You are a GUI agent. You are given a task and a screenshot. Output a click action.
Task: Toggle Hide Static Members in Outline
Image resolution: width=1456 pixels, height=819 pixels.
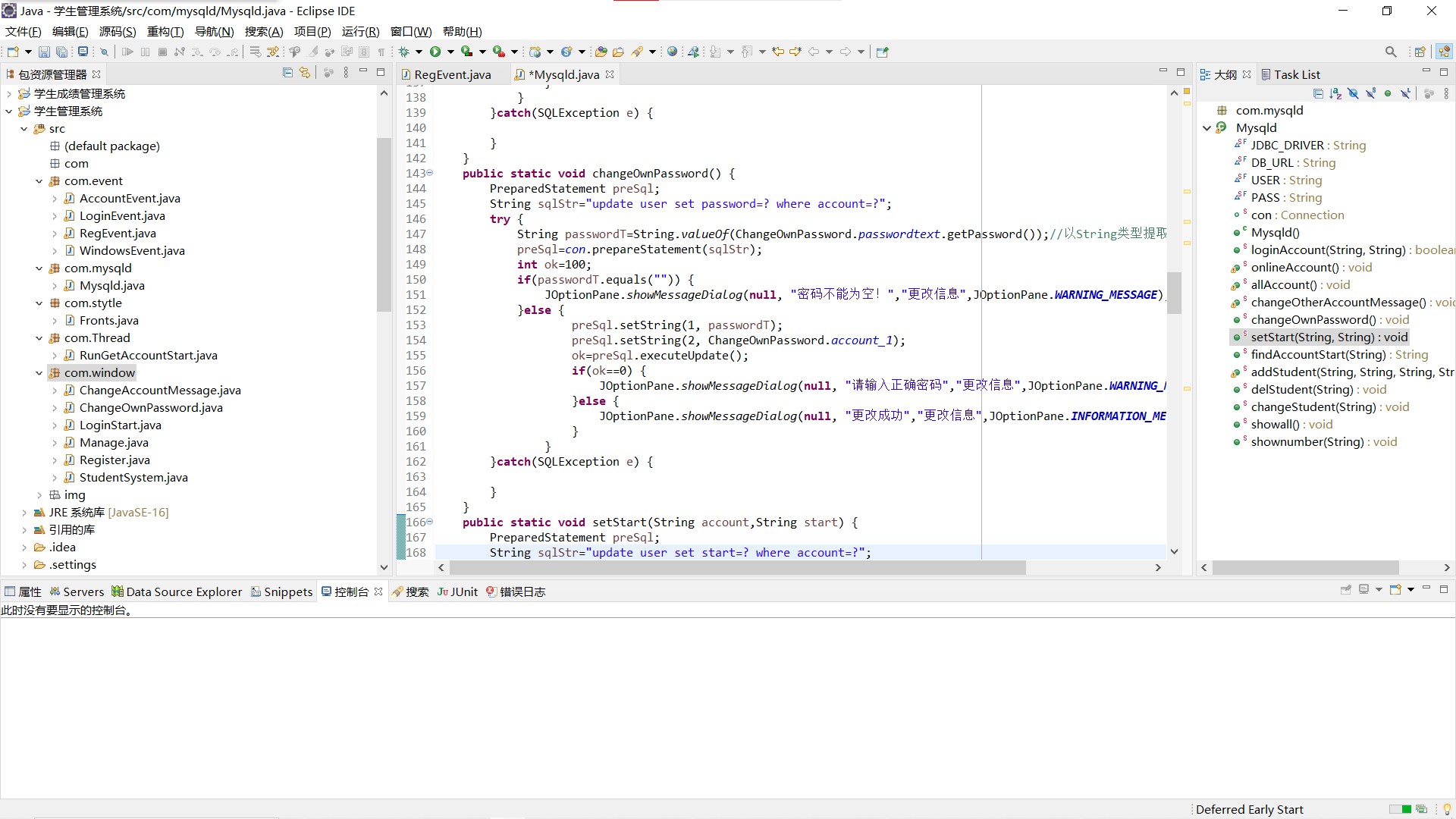1370,93
